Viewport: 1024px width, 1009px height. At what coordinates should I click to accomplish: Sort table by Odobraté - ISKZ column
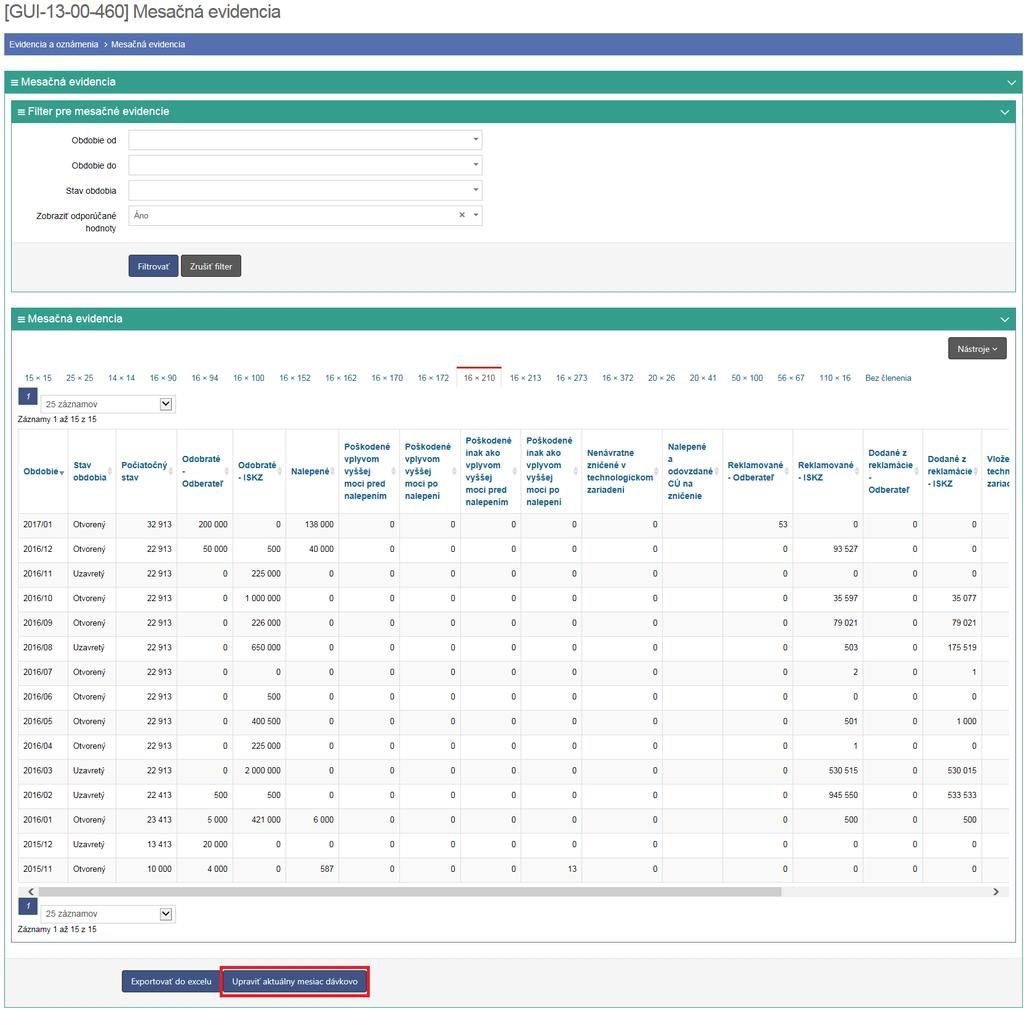pyautogui.click(x=259, y=472)
